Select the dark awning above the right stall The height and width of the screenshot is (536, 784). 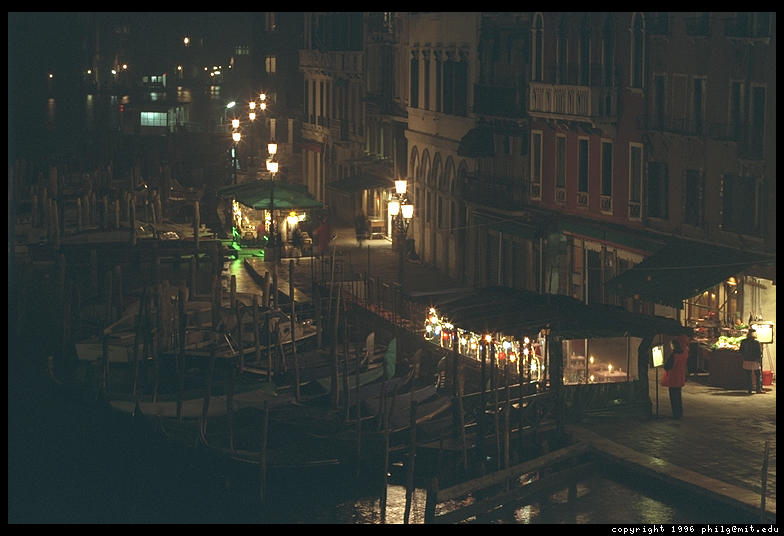(690, 270)
